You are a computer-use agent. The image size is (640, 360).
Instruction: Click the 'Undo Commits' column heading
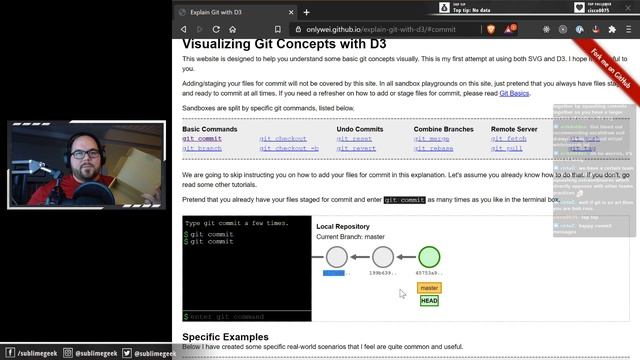pos(360,129)
